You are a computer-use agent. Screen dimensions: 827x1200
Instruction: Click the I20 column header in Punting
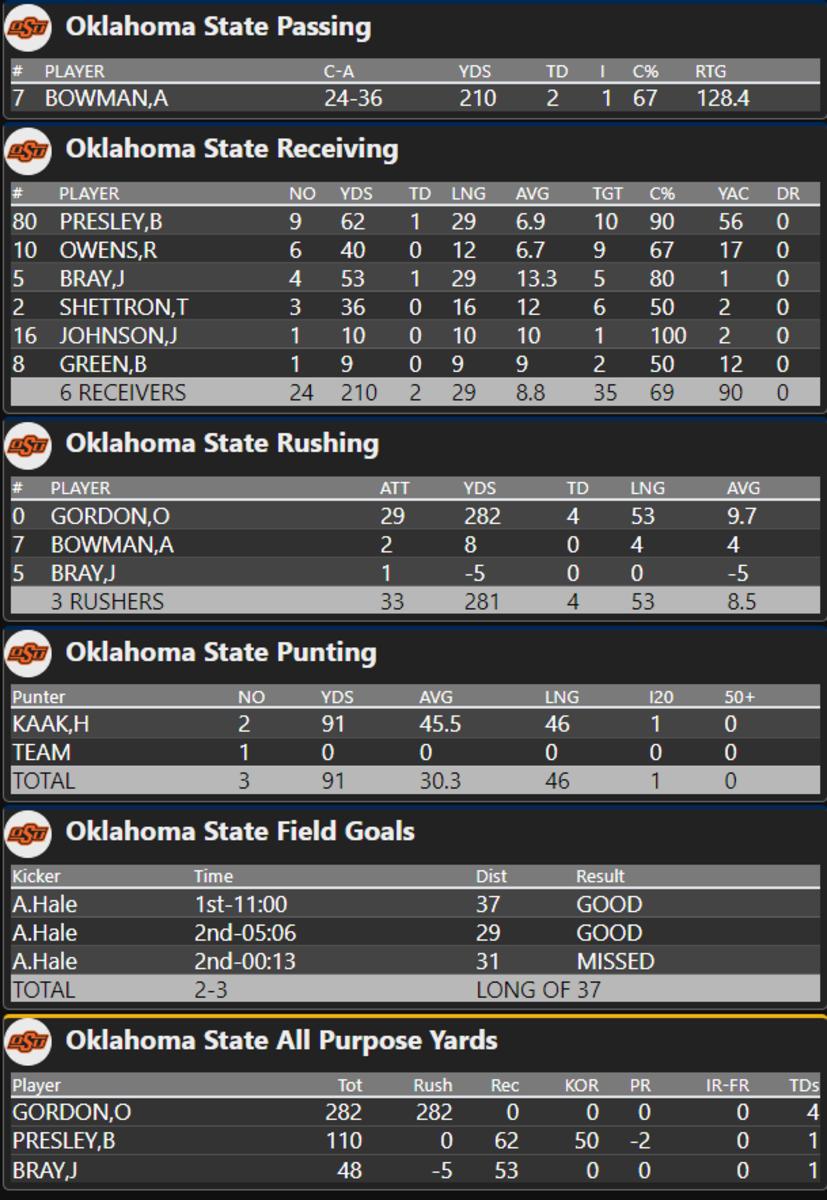click(656, 697)
